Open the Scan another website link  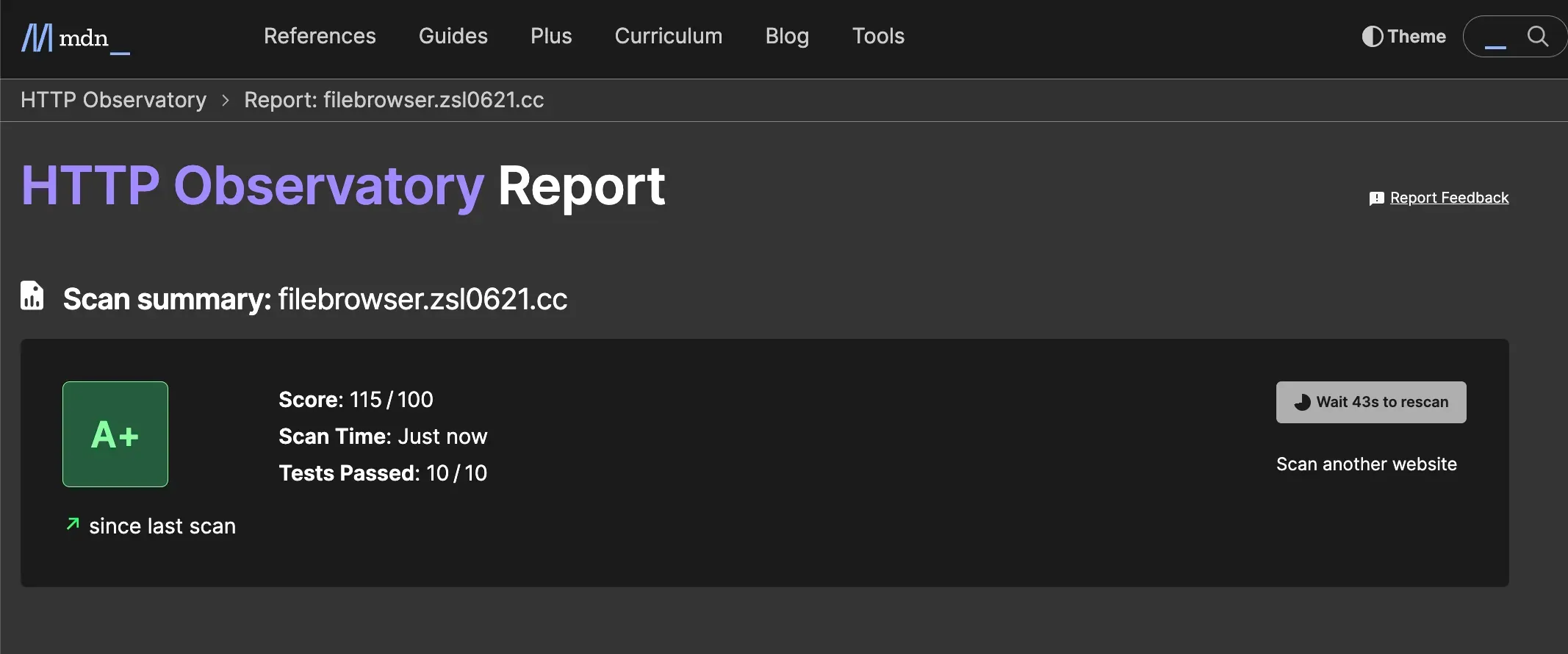coord(1367,464)
